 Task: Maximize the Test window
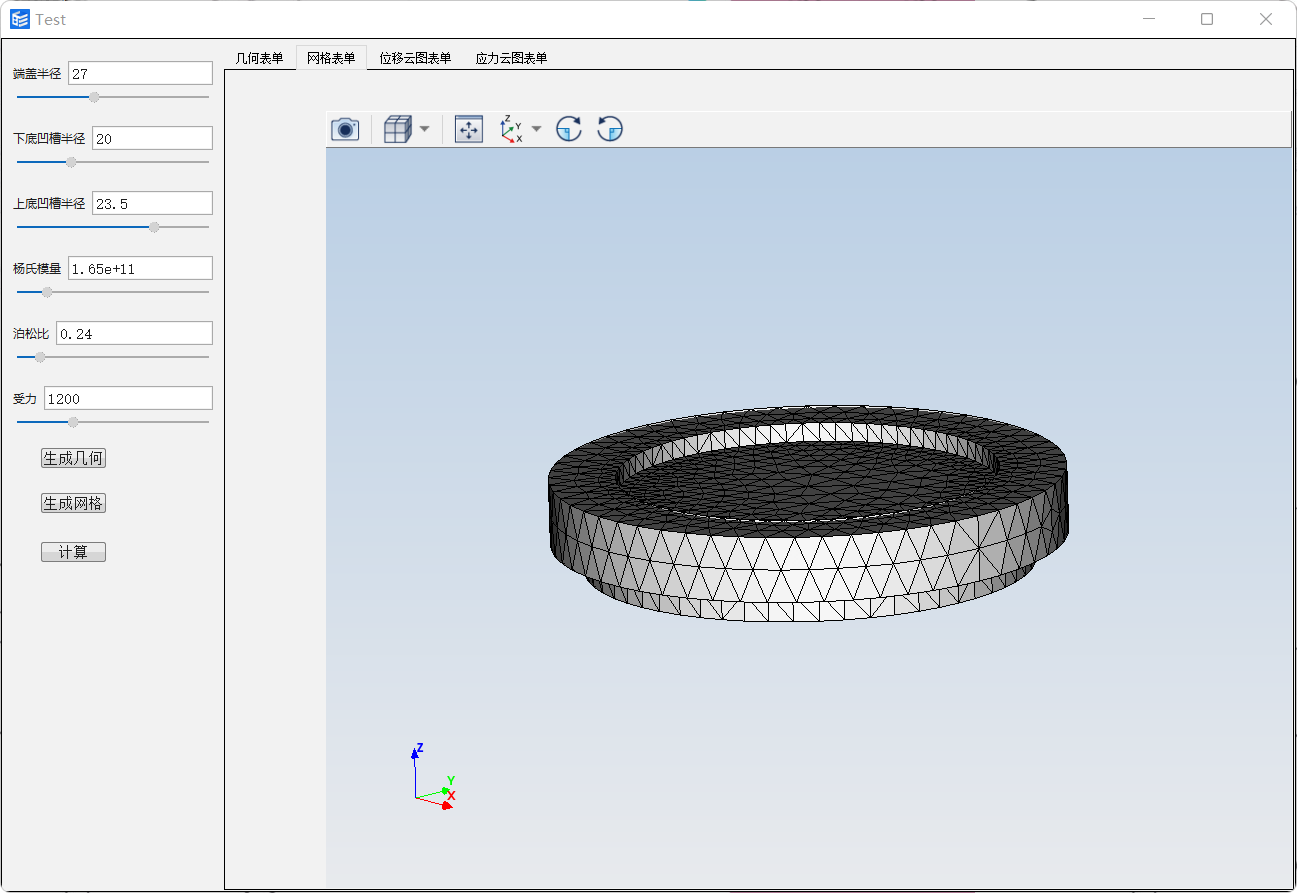(1207, 19)
